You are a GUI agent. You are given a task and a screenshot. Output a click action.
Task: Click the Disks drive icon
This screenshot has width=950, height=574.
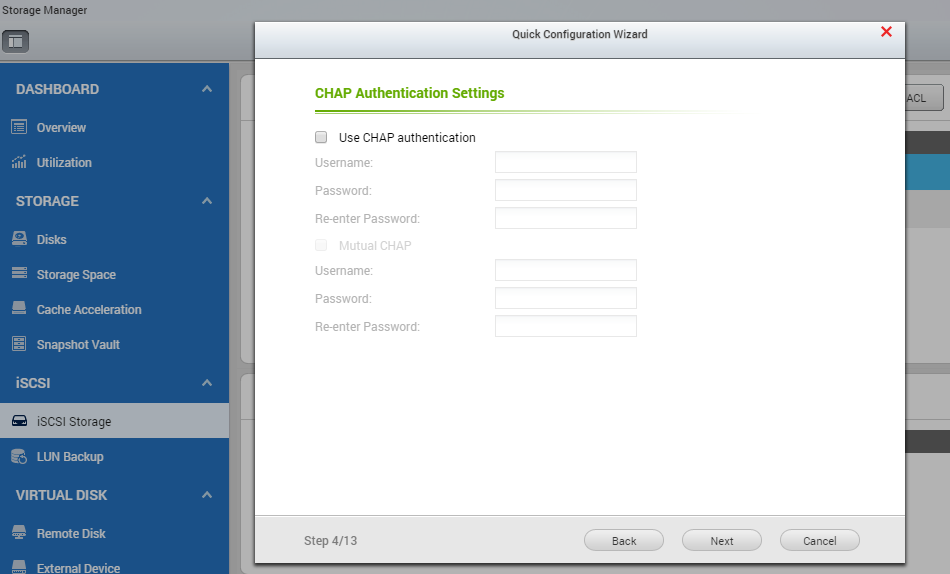point(19,239)
